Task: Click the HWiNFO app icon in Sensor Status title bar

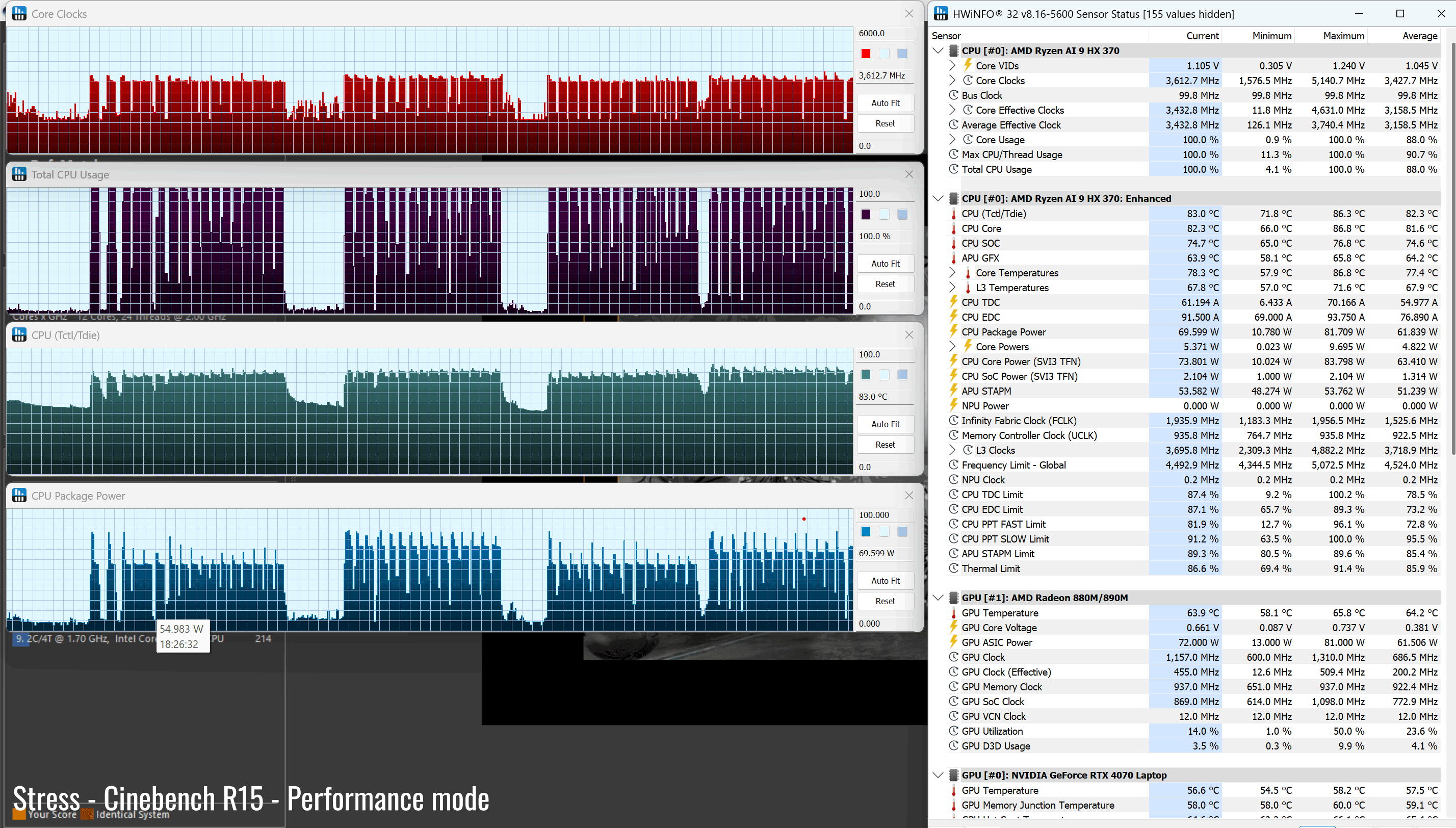Action: (941, 14)
